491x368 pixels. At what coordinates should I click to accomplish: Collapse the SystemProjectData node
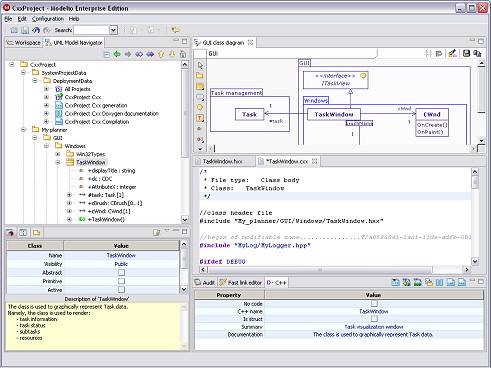coord(23,73)
